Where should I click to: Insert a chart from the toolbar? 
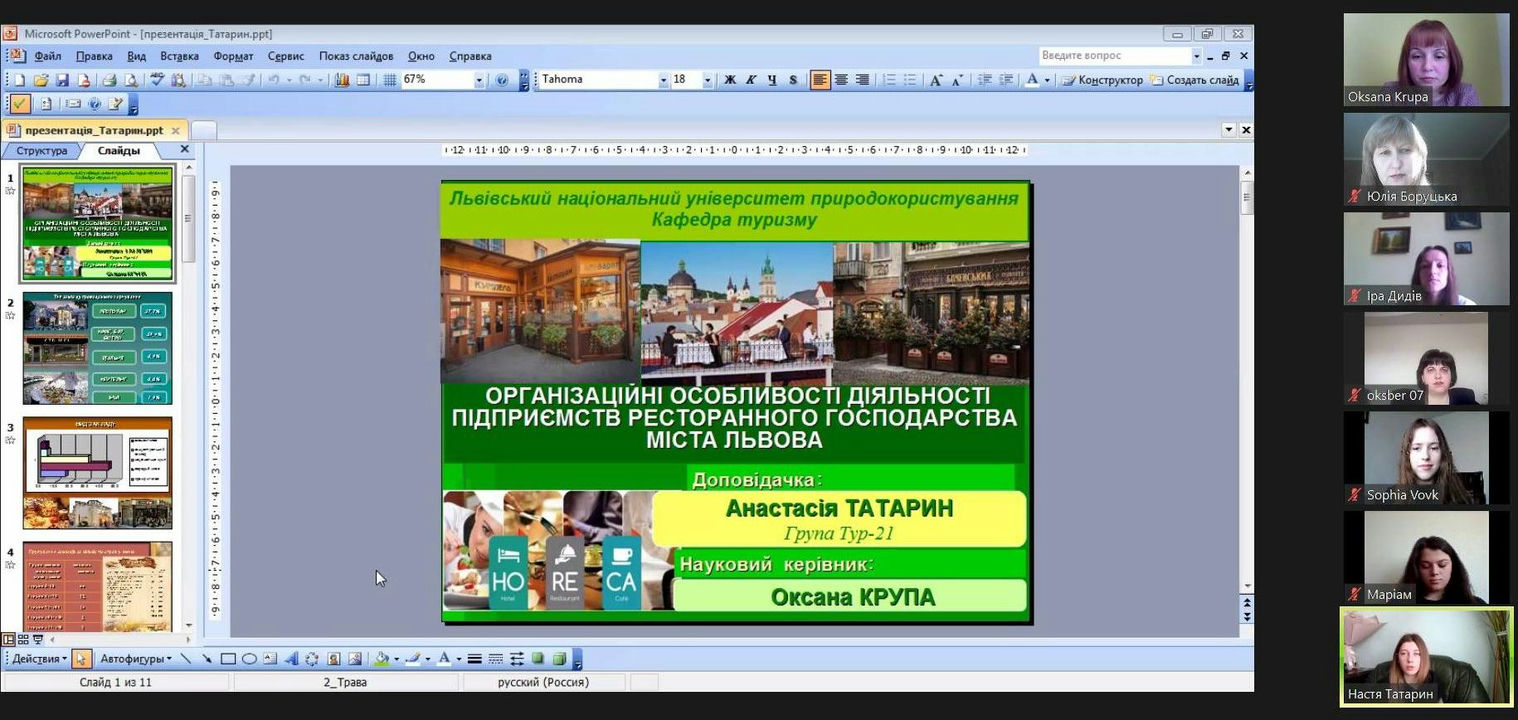coord(342,80)
